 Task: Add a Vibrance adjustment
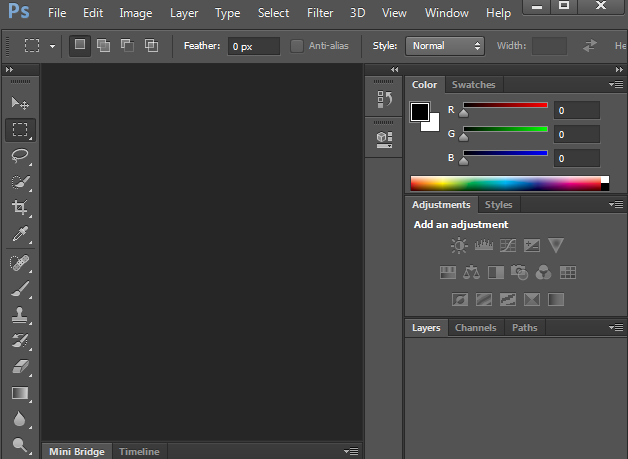(556, 245)
